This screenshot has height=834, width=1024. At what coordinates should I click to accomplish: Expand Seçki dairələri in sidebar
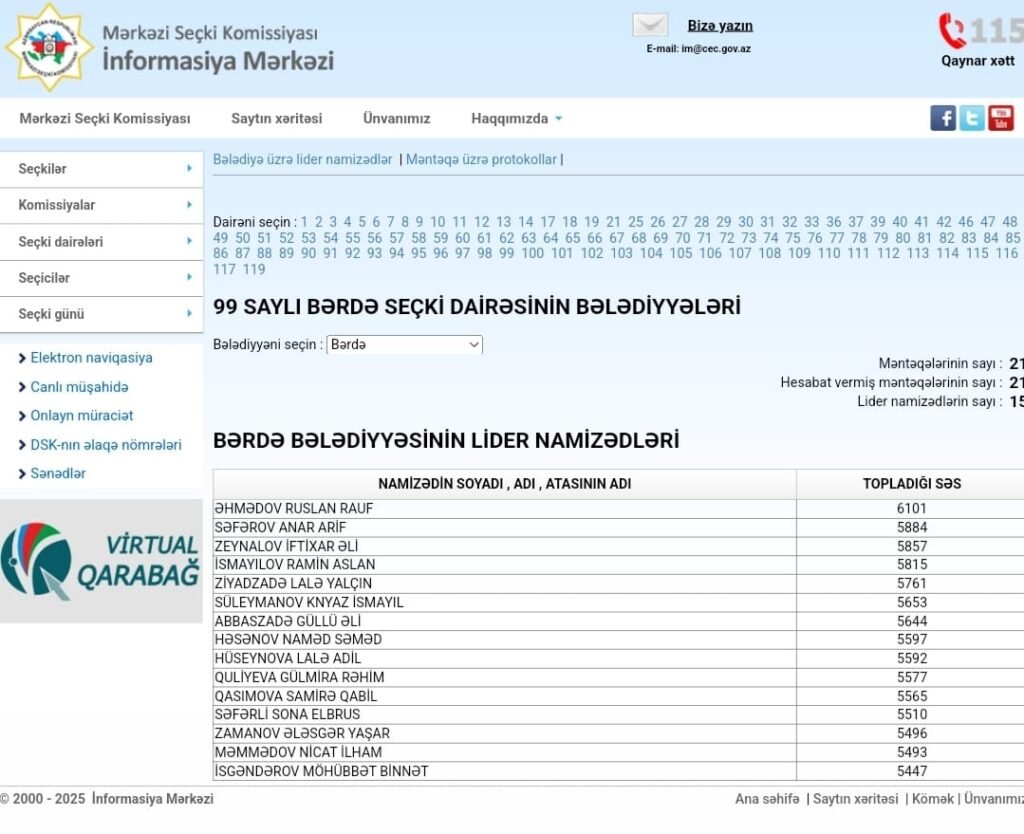[x=101, y=242]
